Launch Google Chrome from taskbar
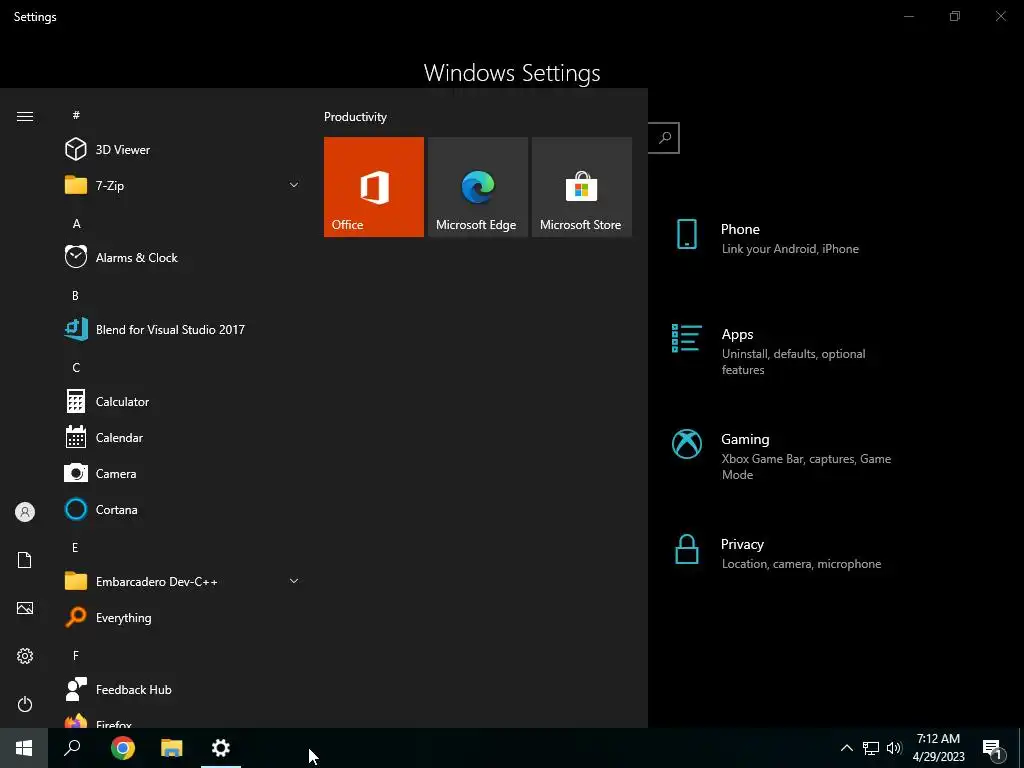 point(123,748)
